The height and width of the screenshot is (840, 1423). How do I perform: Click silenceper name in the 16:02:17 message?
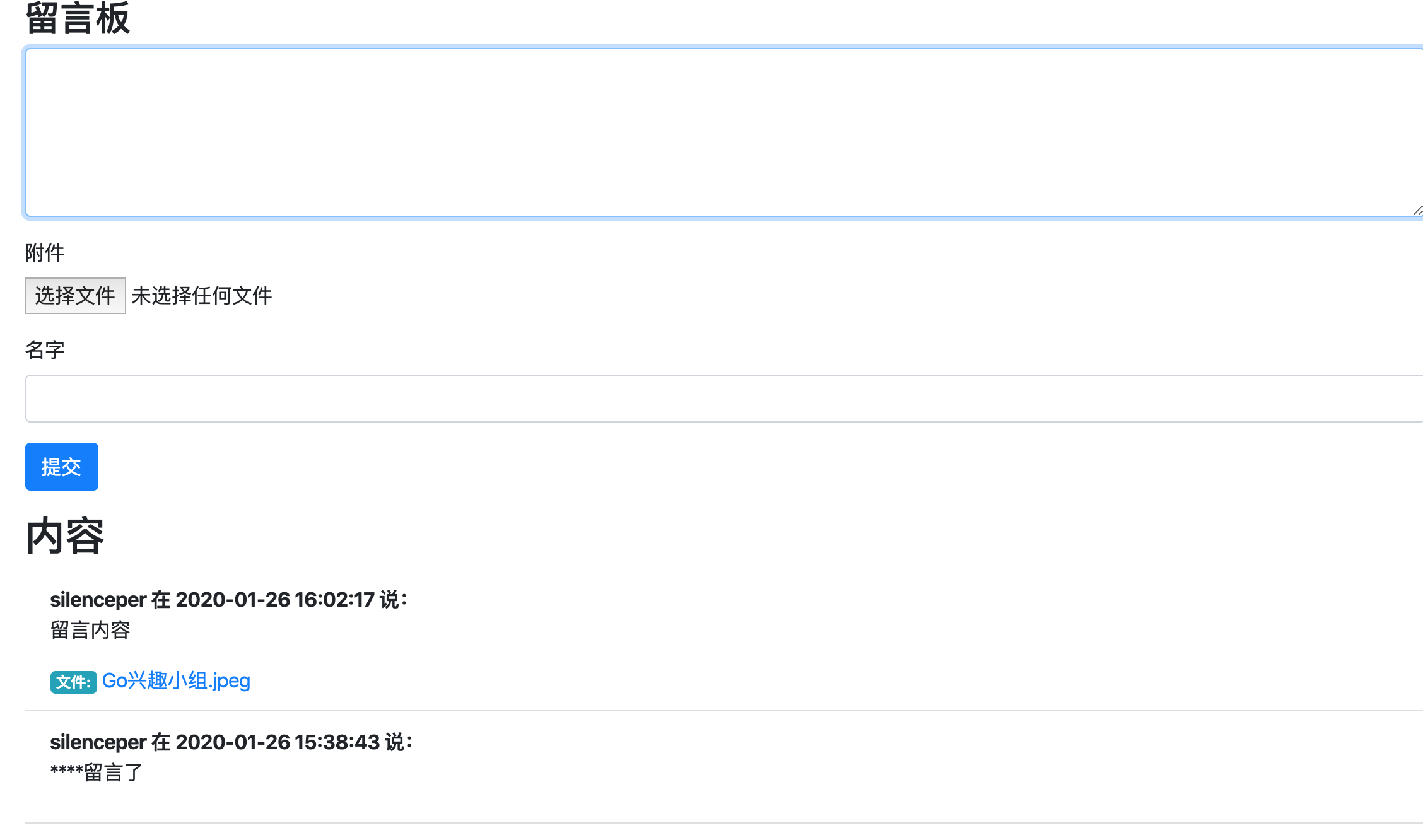(98, 600)
